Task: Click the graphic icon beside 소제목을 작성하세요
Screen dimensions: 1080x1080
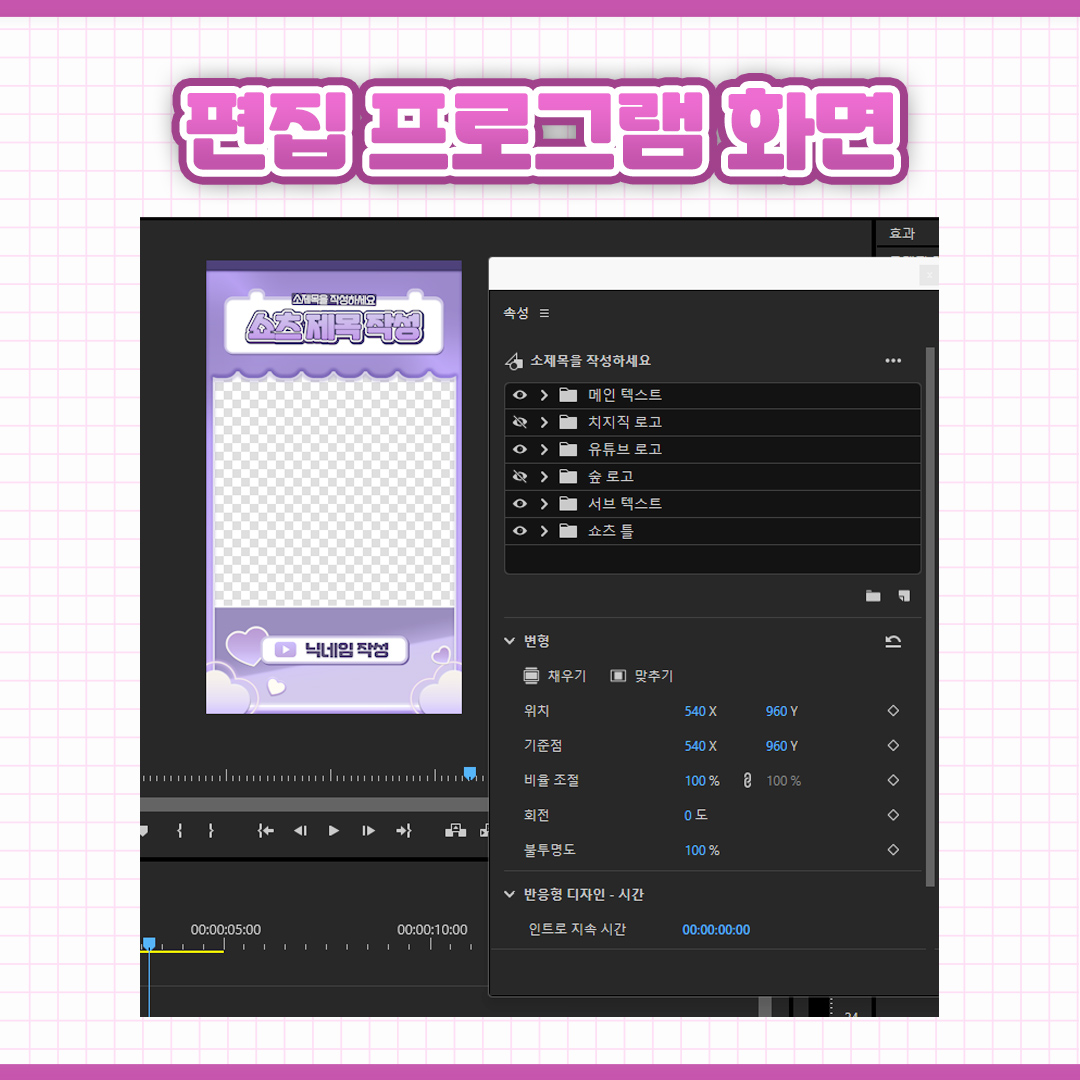Action: point(514,361)
